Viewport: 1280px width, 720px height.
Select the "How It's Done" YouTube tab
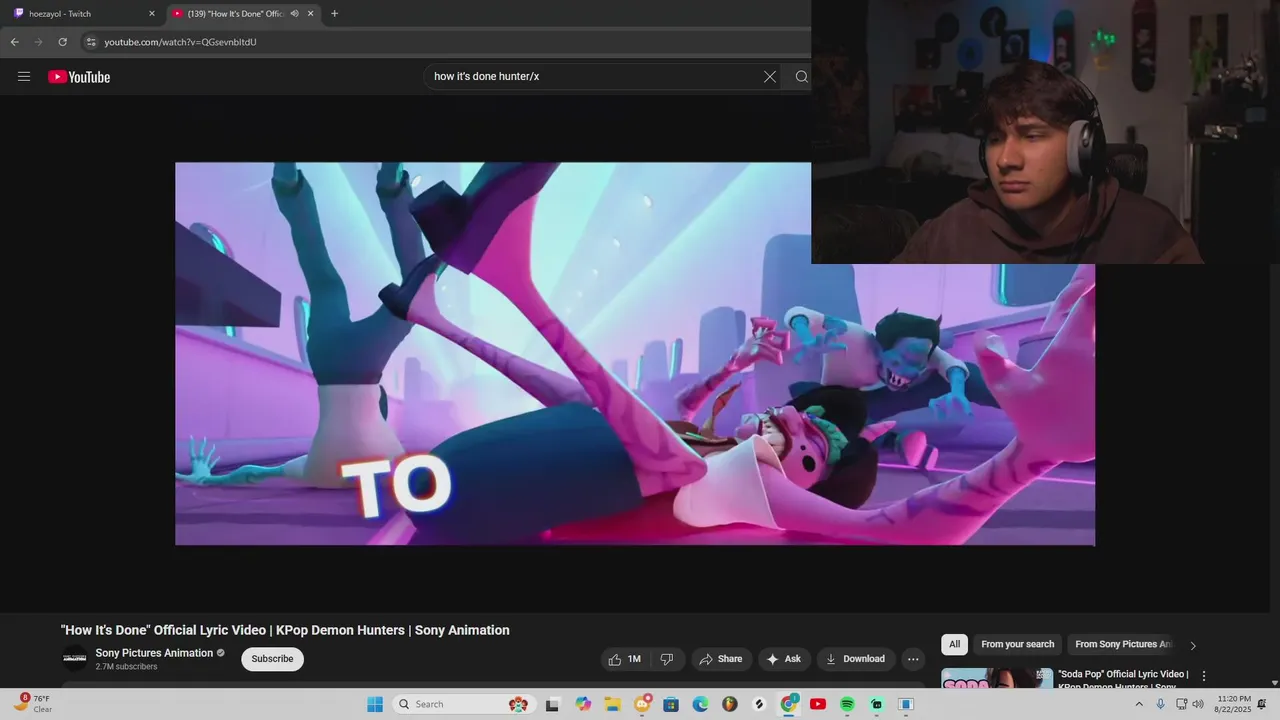[x=235, y=14]
